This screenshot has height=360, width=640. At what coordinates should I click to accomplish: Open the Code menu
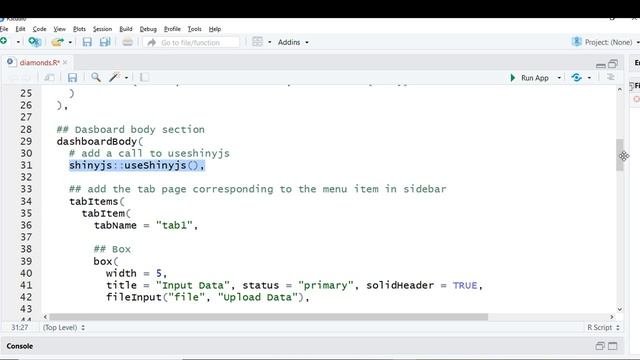tap(39, 29)
